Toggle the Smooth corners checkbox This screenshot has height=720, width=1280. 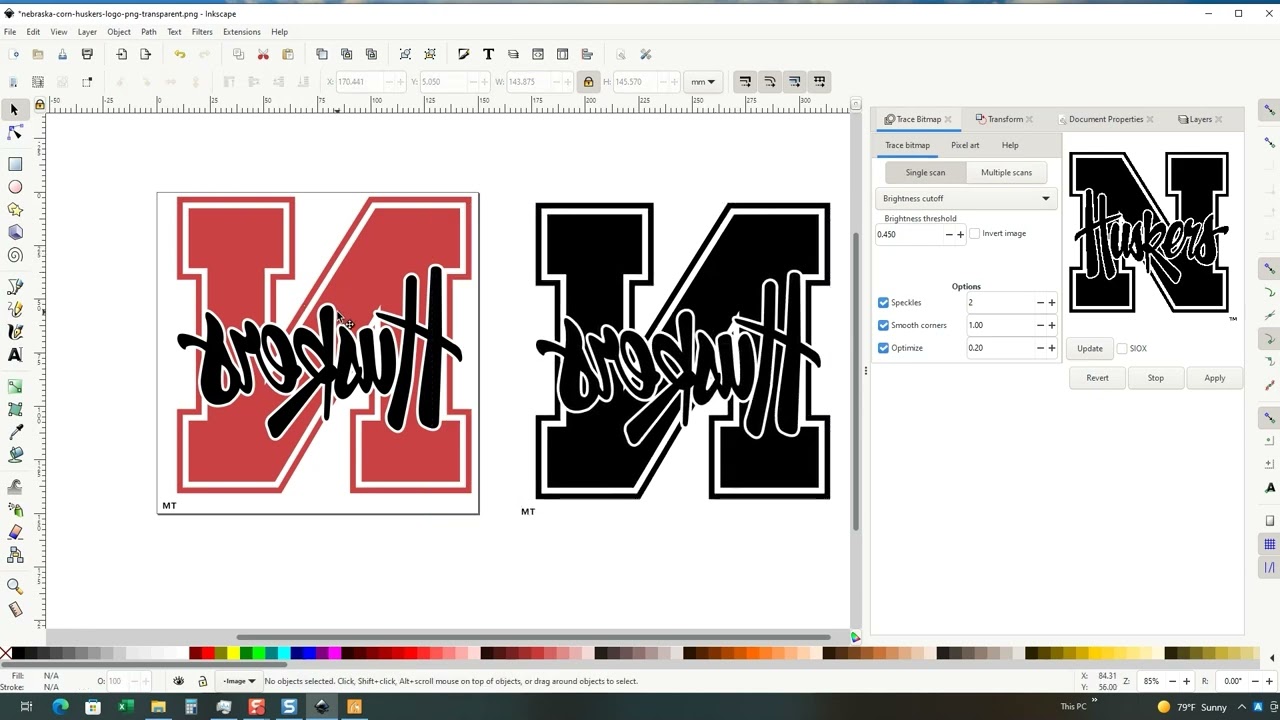click(x=883, y=325)
